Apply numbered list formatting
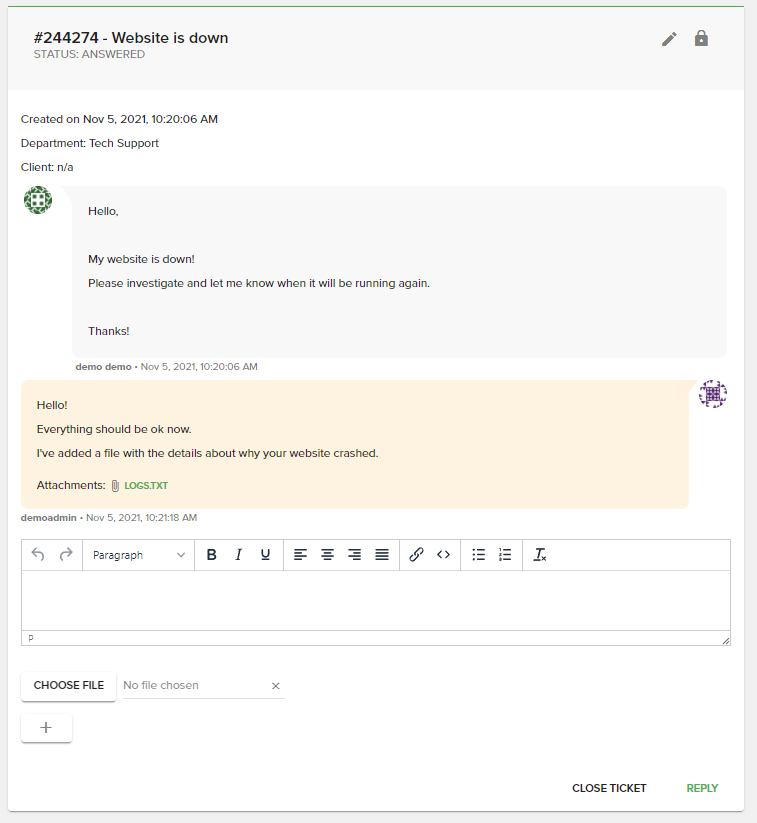 pos(505,554)
